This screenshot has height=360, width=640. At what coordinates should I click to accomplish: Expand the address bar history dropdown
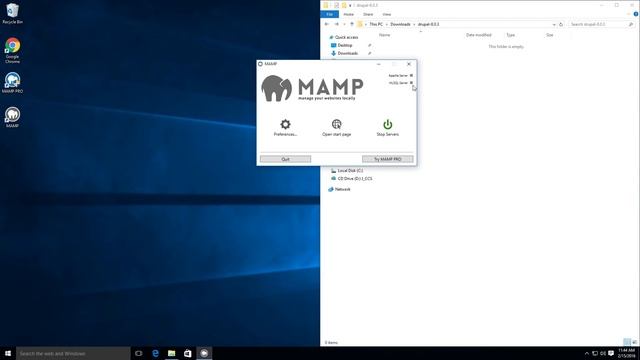(x=554, y=24)
